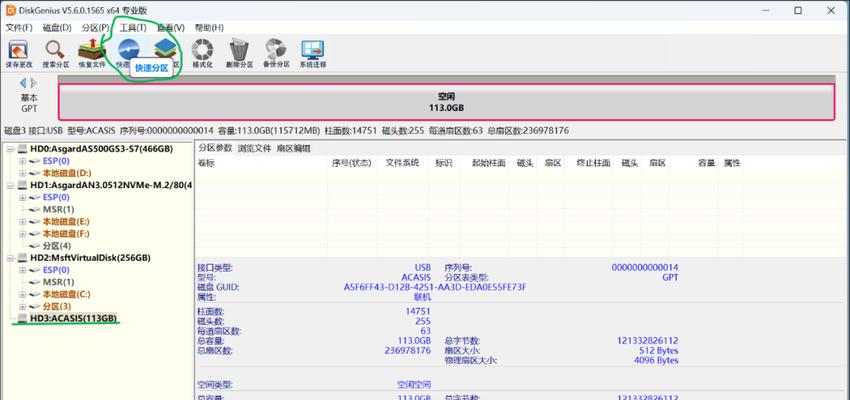This screenshot has height=400, width=850.
Task: Click the free space 空闲 113.0GB disk bar
Action: [446, 101]
